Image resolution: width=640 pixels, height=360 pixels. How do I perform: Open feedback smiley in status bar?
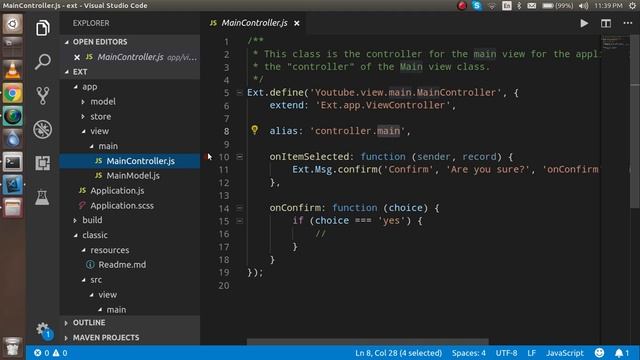[599, 353]
